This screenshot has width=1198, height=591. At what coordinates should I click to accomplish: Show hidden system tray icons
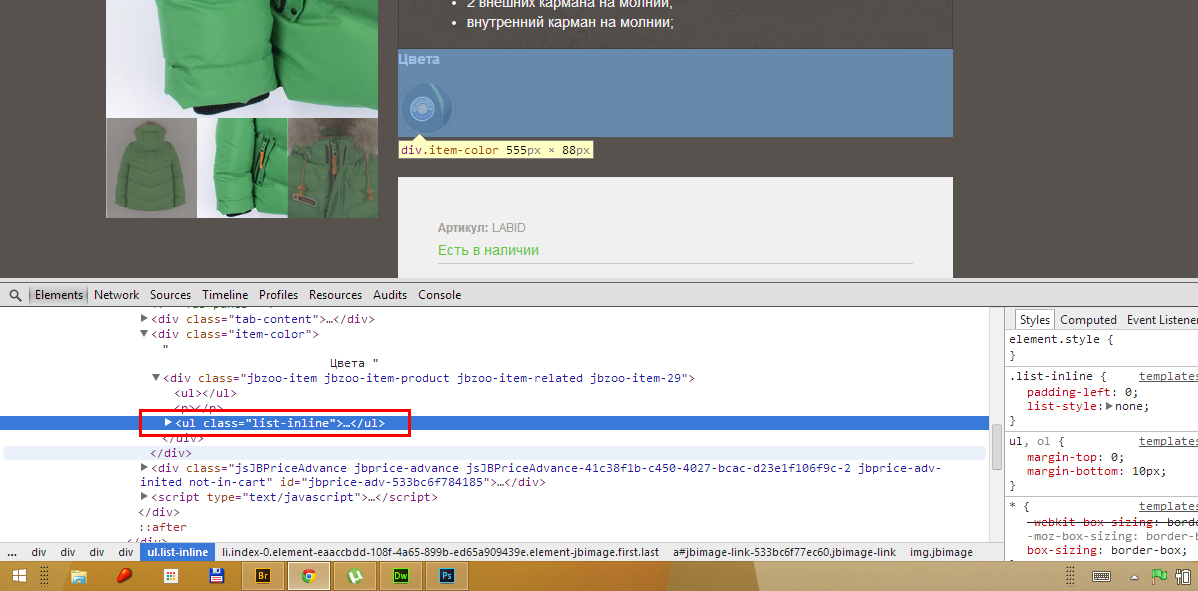1135,576
